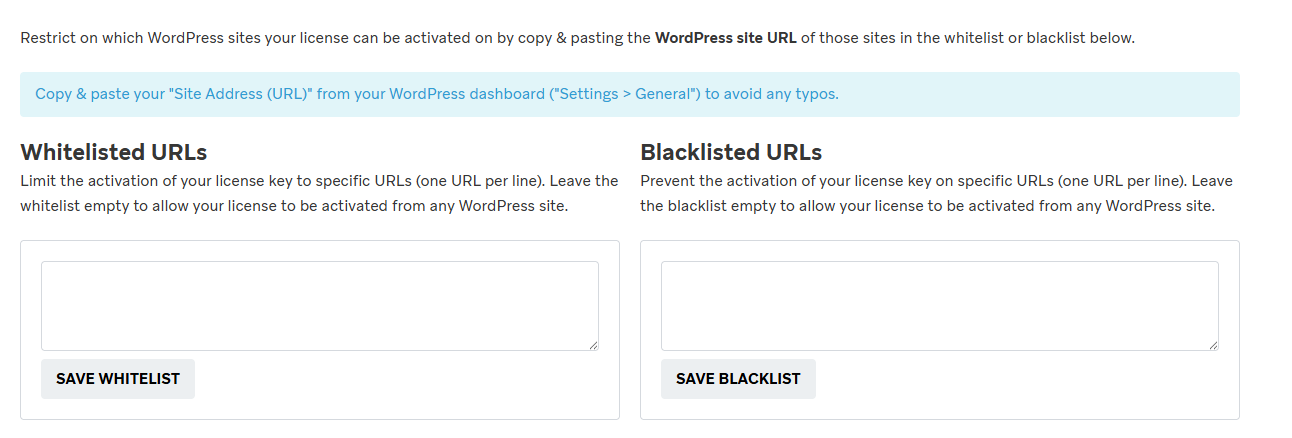Click the bold "WordPress site URL" text
Viewport: 1292px width, 438px height.
pos(725,38)
